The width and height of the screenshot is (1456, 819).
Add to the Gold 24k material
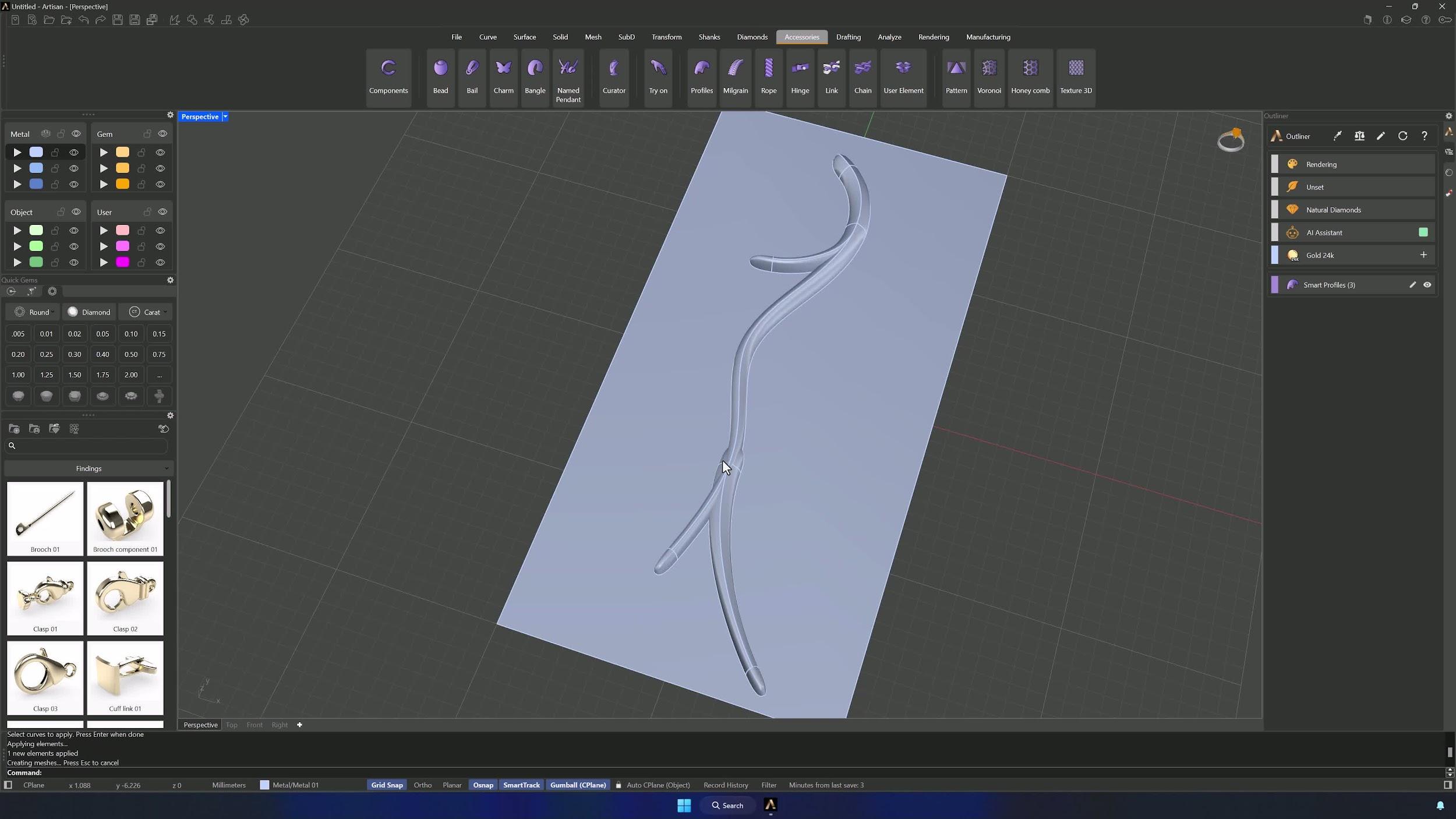point(1423,255)
